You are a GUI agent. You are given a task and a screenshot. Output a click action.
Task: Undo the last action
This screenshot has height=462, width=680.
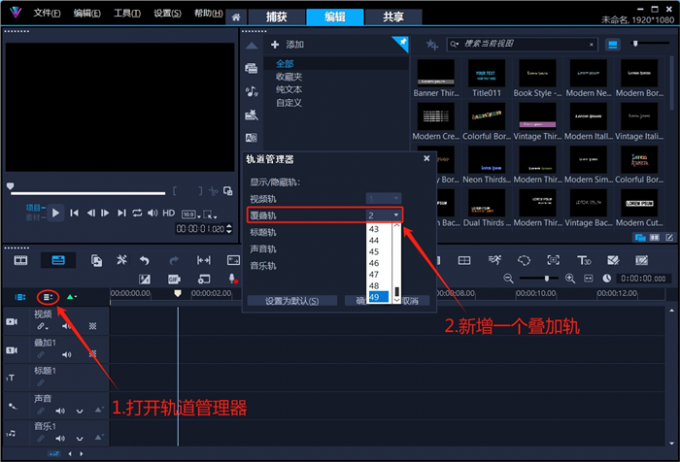pyautogui.click(x=144, y=260)
